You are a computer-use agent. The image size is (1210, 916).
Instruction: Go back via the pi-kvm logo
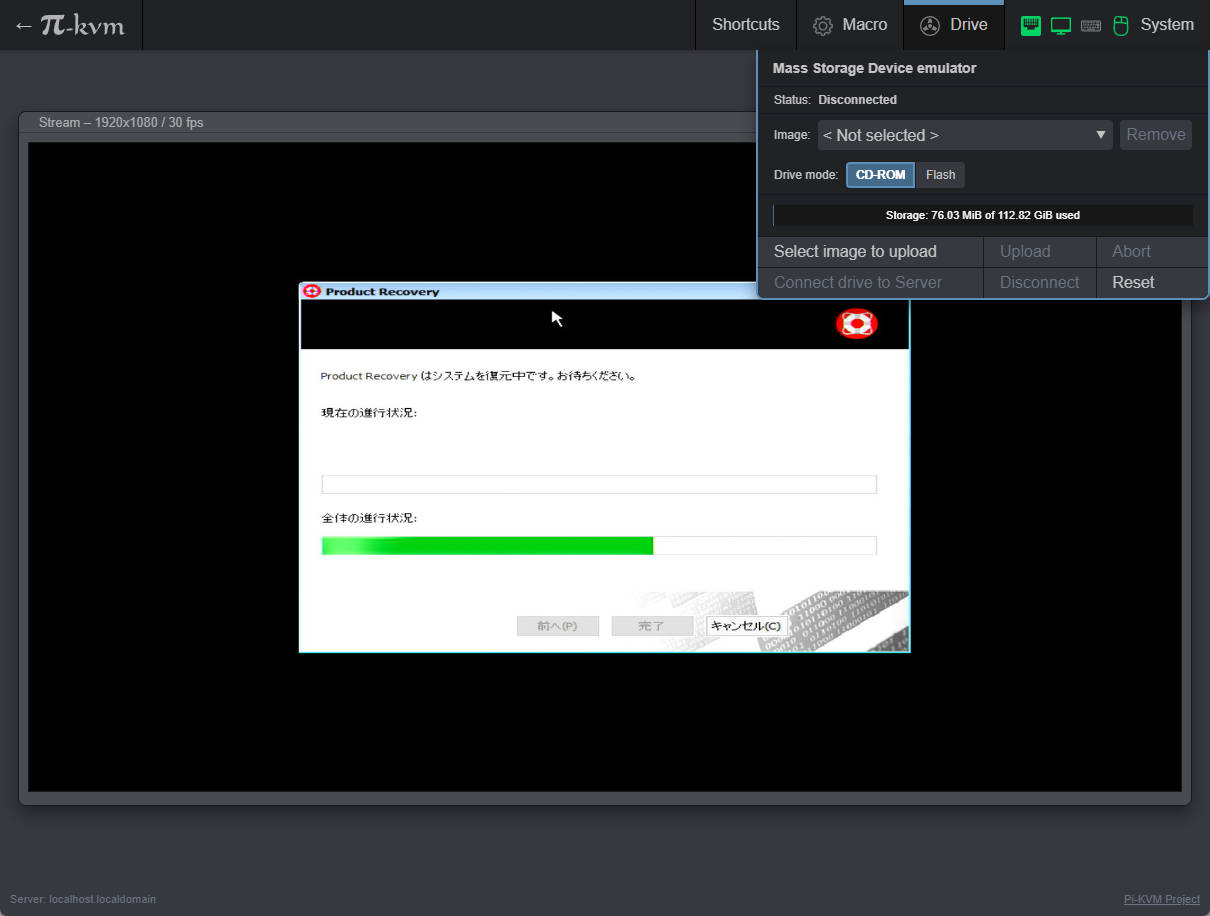coord(70,25)
